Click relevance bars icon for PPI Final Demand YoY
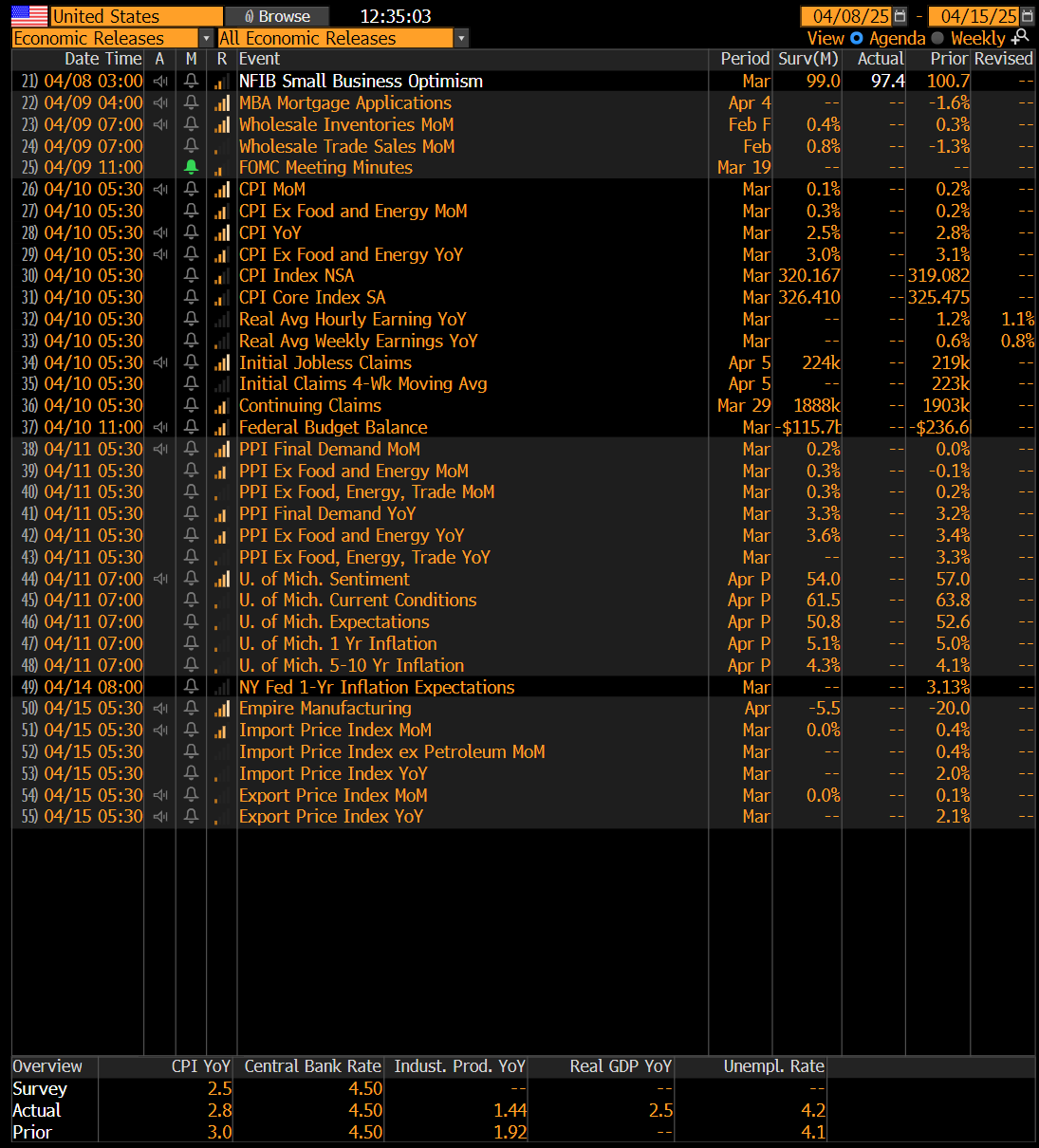1039x1148 pixels. (222, 514)
